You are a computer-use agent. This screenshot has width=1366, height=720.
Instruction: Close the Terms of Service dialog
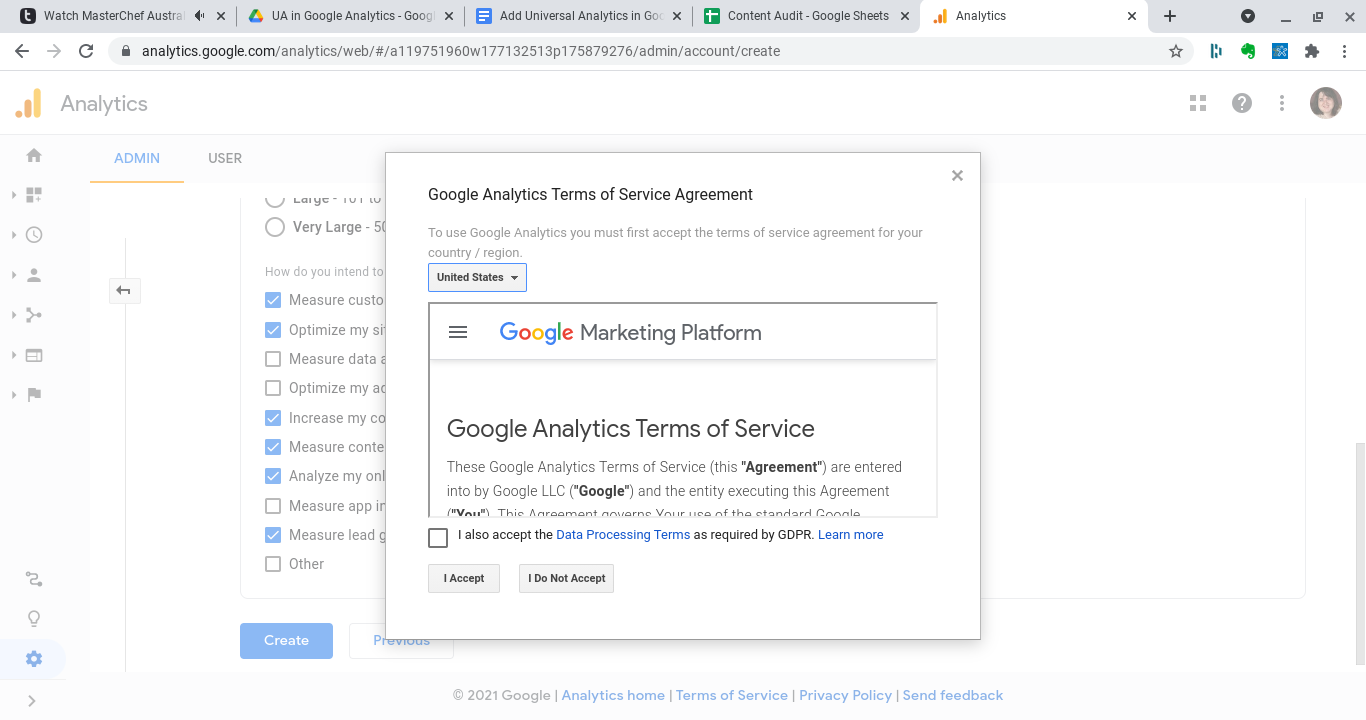[x=957, y=176]
